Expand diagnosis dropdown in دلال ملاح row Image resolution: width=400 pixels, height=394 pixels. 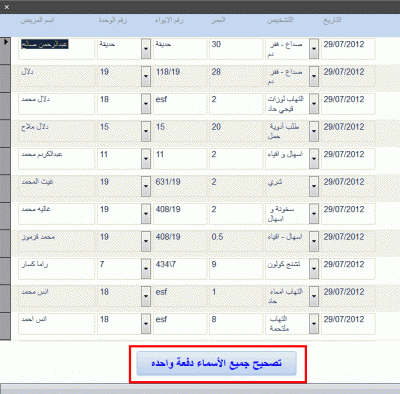click(314, 131)
